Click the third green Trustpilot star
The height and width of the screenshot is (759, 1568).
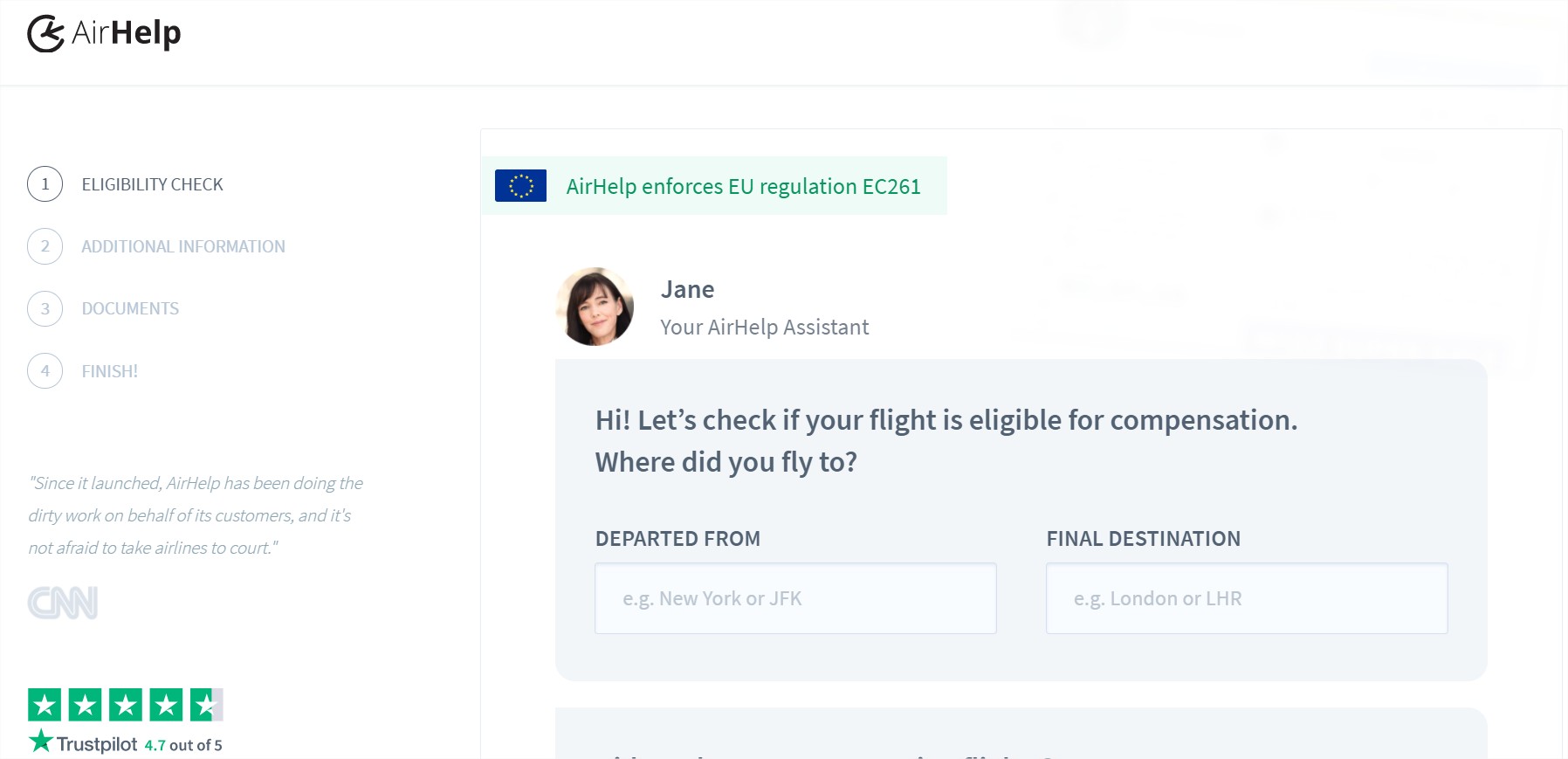(126, 705)
